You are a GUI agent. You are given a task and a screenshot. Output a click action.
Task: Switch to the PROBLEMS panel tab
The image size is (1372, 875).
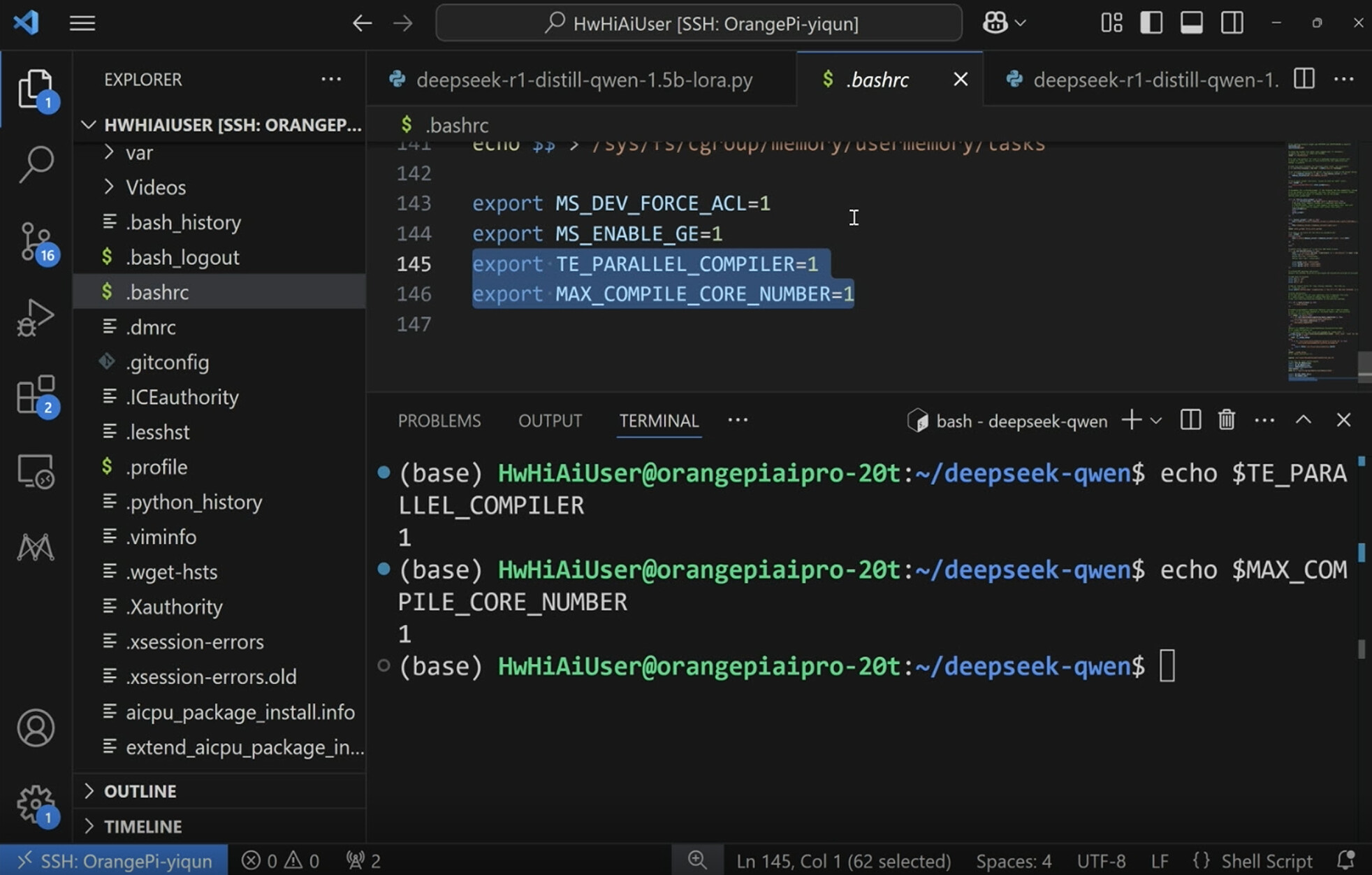(x=439, y=421)
